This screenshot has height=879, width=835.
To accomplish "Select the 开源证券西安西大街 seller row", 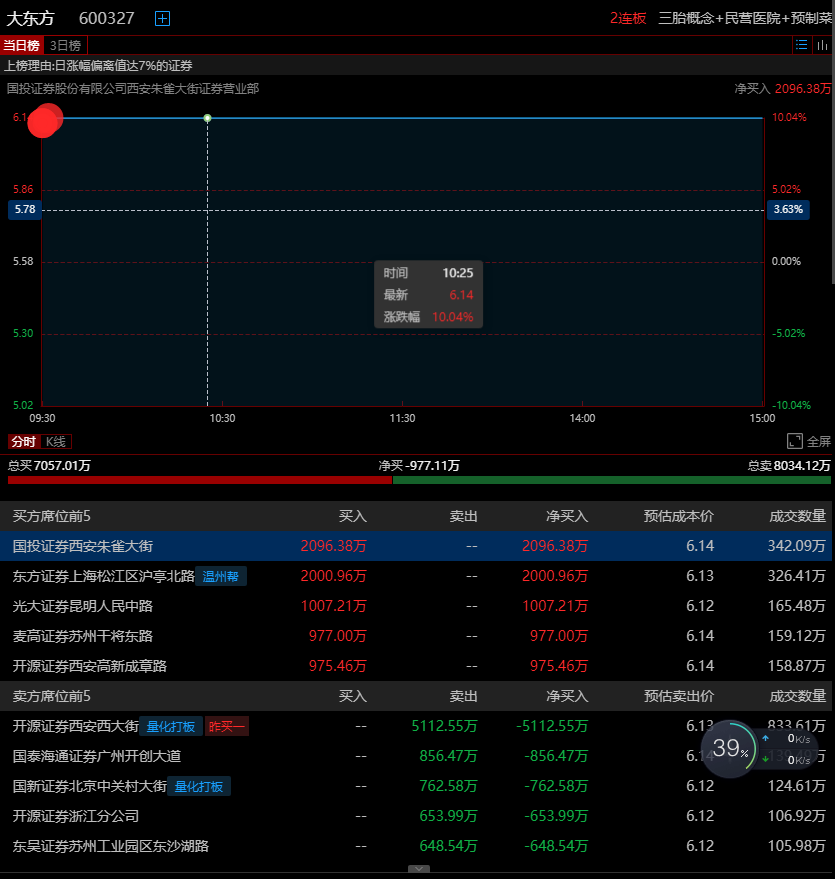I will [x=416, y=727].
